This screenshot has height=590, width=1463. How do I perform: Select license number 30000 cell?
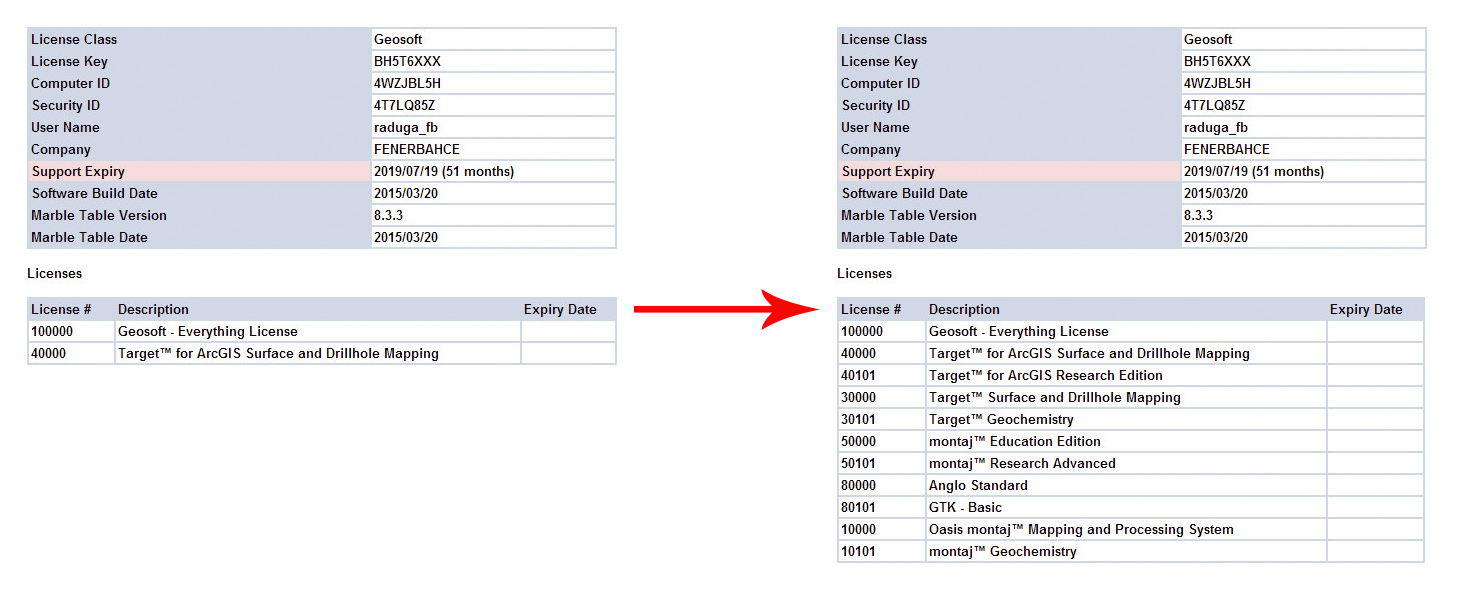pos(881,398)
